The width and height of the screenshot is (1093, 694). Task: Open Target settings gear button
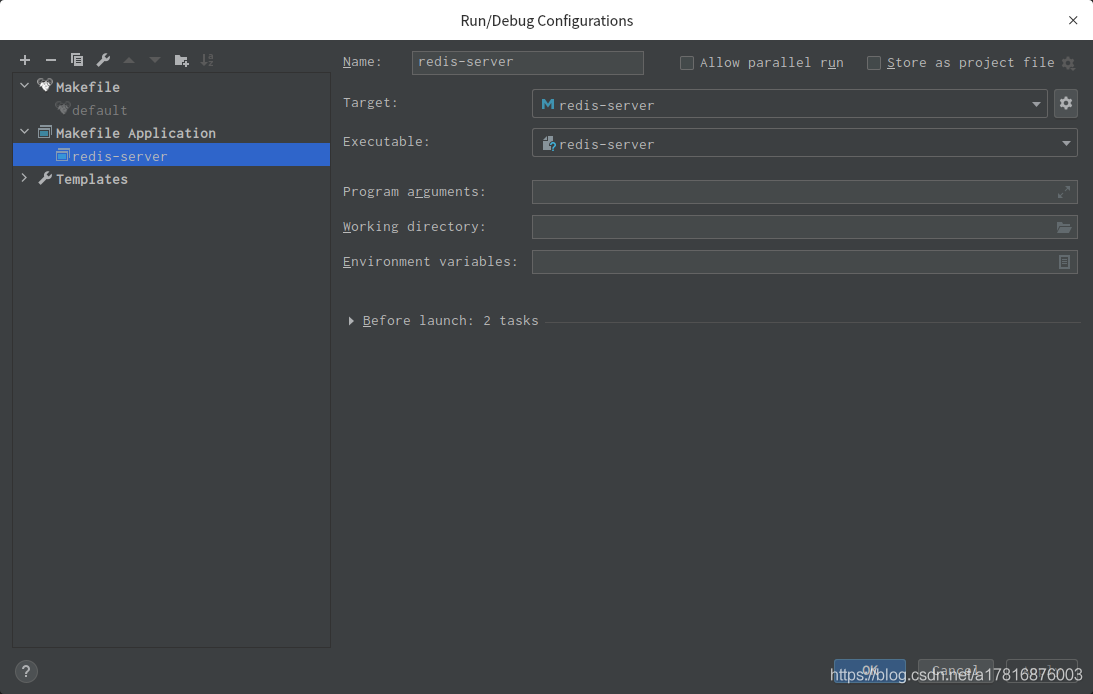point(1065,103)
